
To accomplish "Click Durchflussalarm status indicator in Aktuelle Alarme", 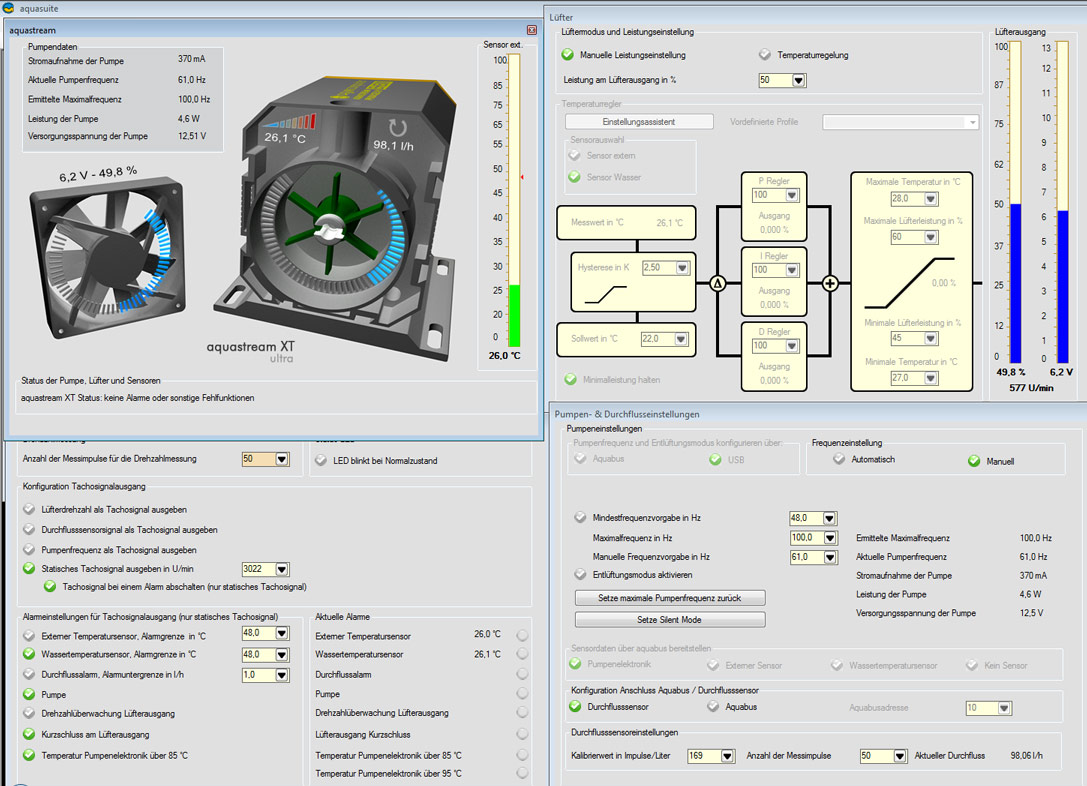I will (x=522, y=674).
